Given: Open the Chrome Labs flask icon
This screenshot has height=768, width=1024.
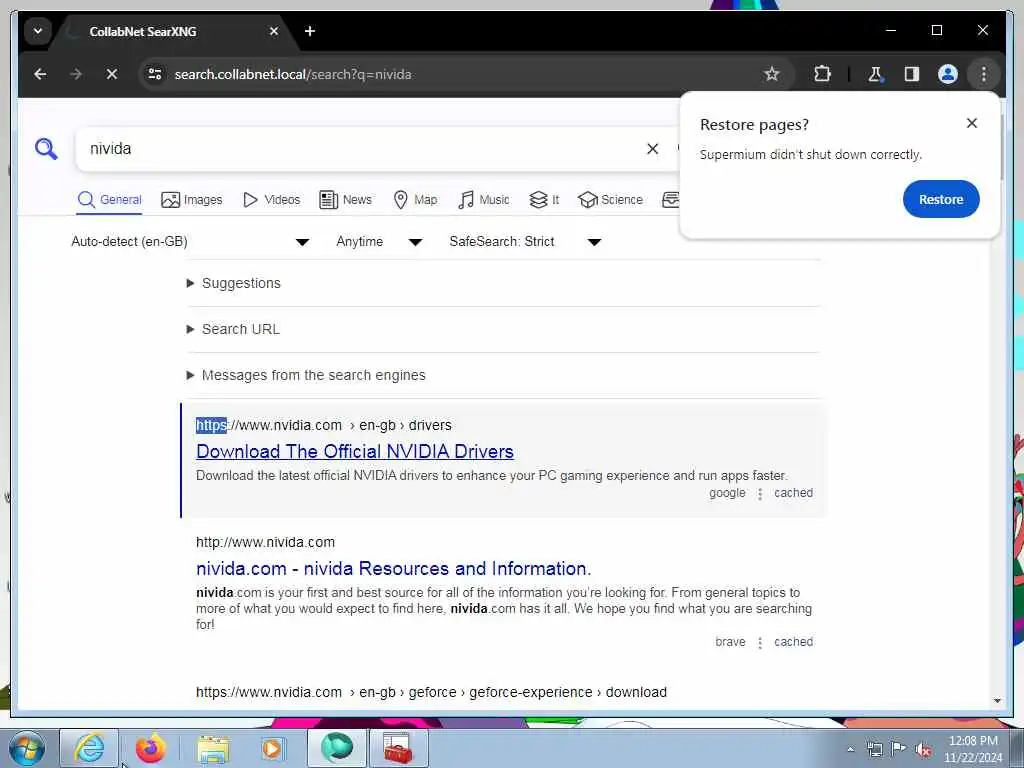Looking at the screenshot, I should point(875,74).
